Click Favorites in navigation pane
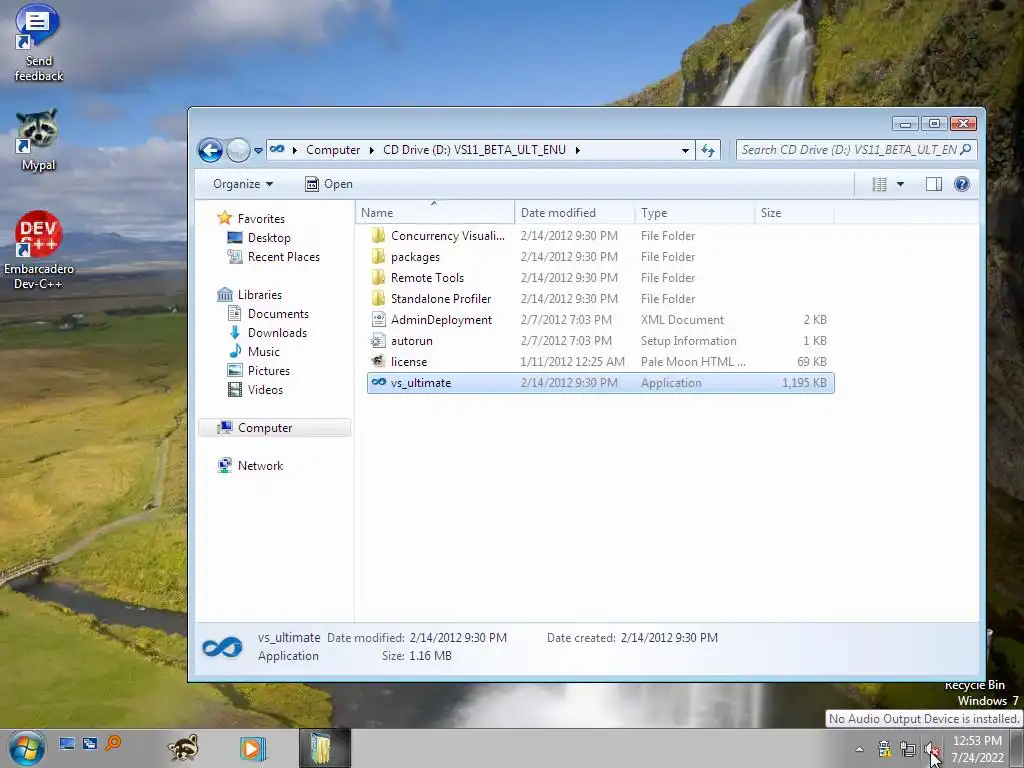 (x=261, y=219)
